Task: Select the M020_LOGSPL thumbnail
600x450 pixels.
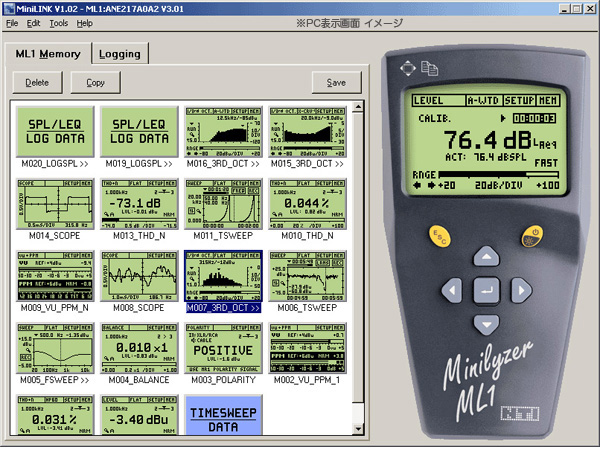Action: (55, 131)
